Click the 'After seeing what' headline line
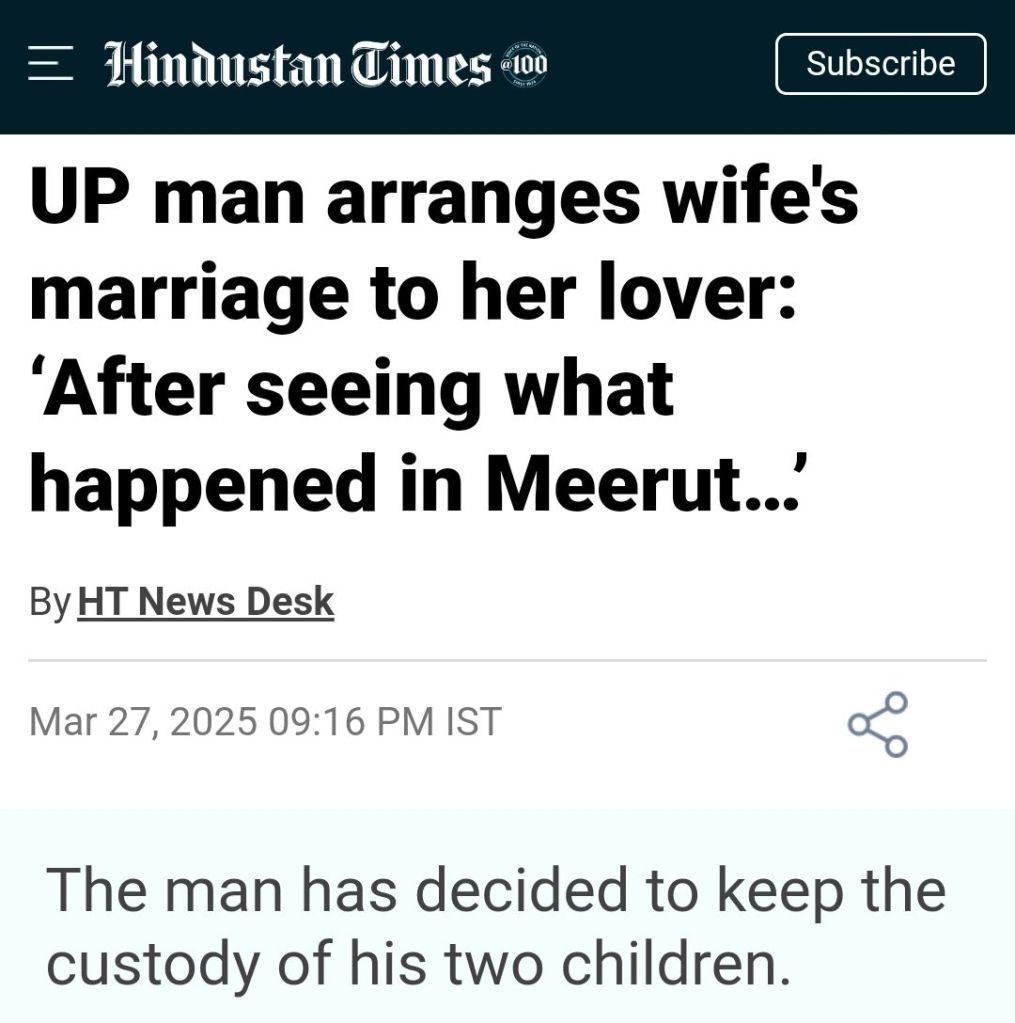 click(x=352, y=388)
